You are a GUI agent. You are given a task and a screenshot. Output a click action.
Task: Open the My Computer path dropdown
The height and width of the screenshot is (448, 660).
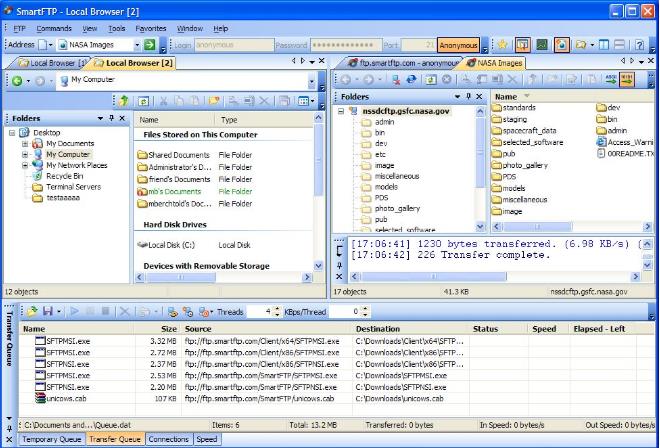point(312,81)
